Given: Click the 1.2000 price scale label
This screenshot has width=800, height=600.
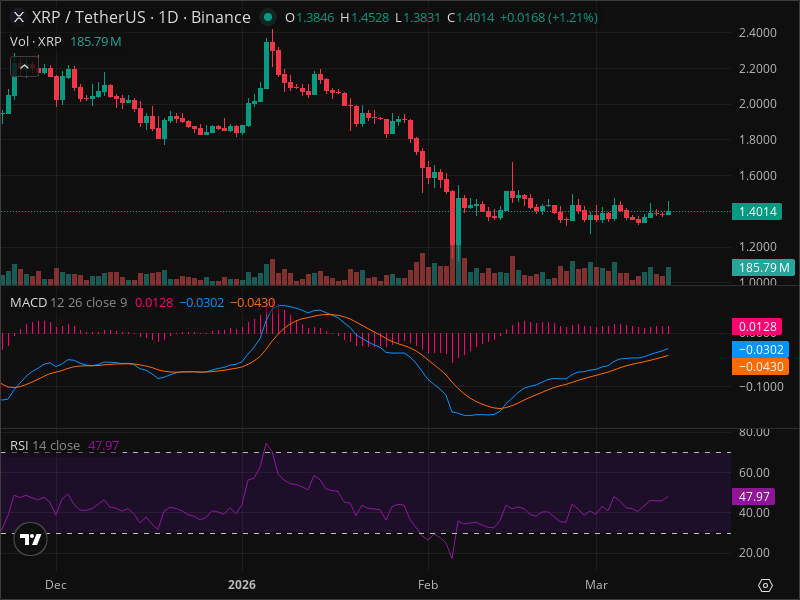Looking at the screenshot, I should pos(758,246).
